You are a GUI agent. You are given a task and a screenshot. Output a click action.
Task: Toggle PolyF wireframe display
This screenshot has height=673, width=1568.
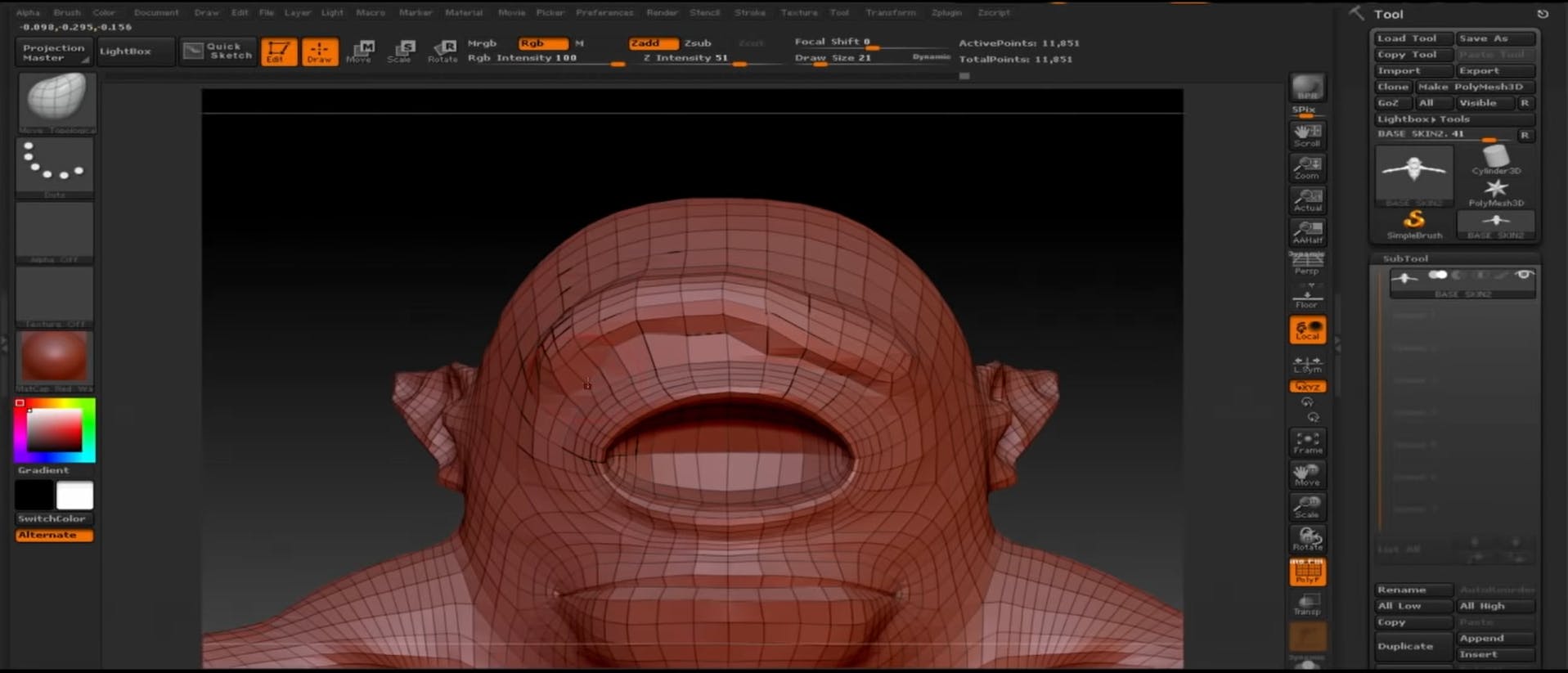(1307, 572)
